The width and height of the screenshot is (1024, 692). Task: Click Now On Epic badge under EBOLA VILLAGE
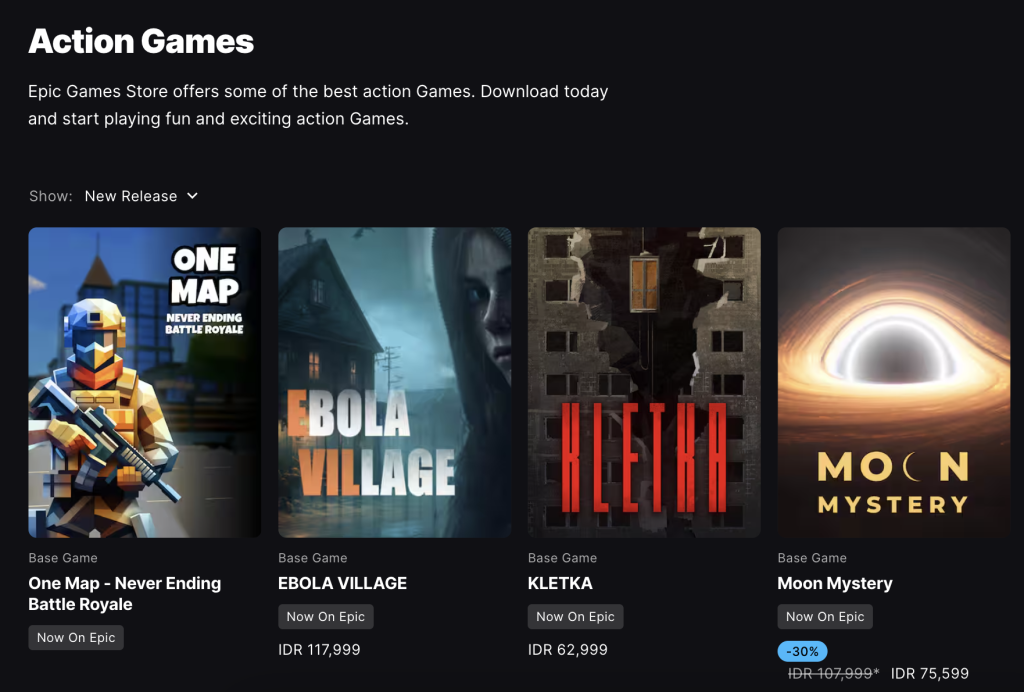[326, 617]
